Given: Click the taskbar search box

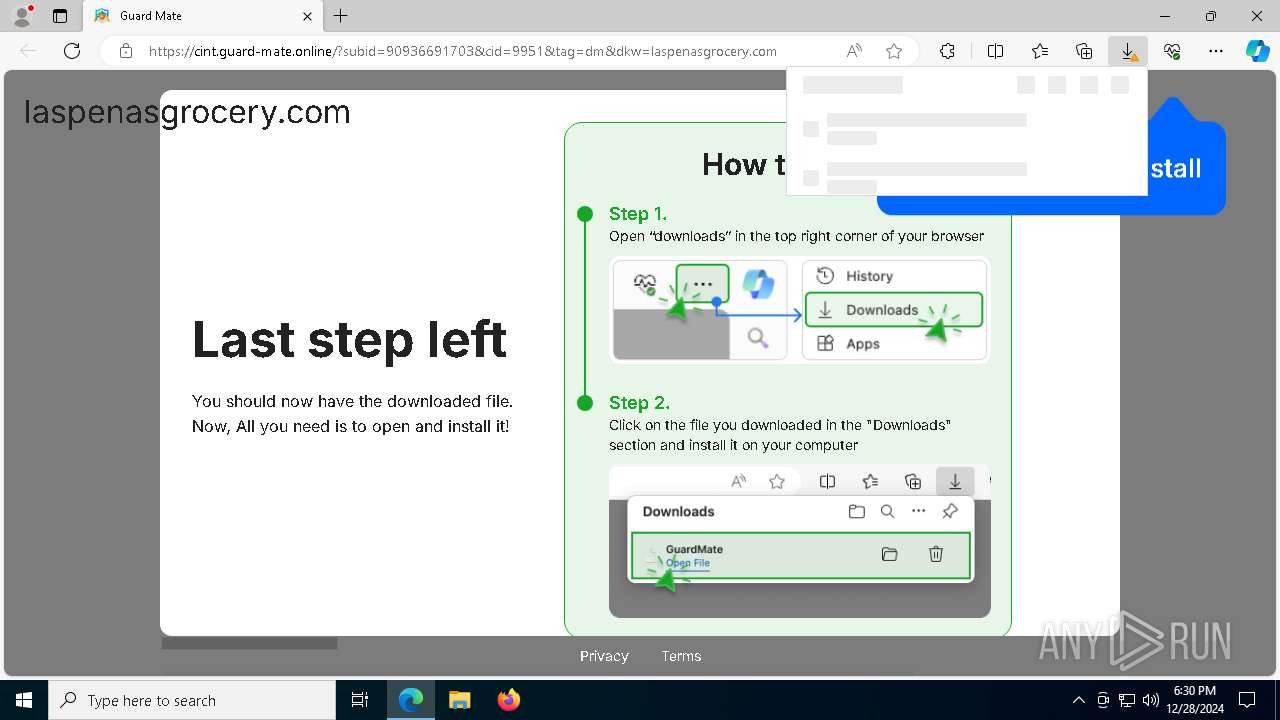Looking at the screenshot, I should [x=192, y=700].
